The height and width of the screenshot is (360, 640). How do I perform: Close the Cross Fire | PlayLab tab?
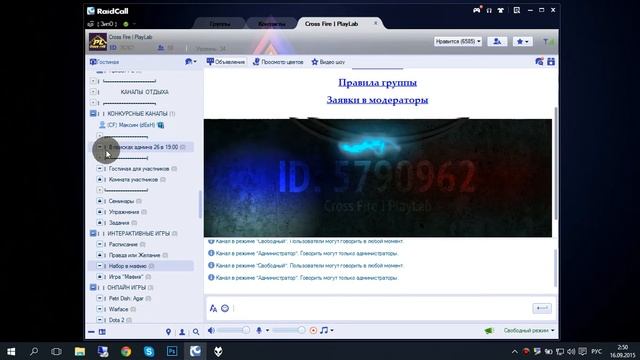376,23
